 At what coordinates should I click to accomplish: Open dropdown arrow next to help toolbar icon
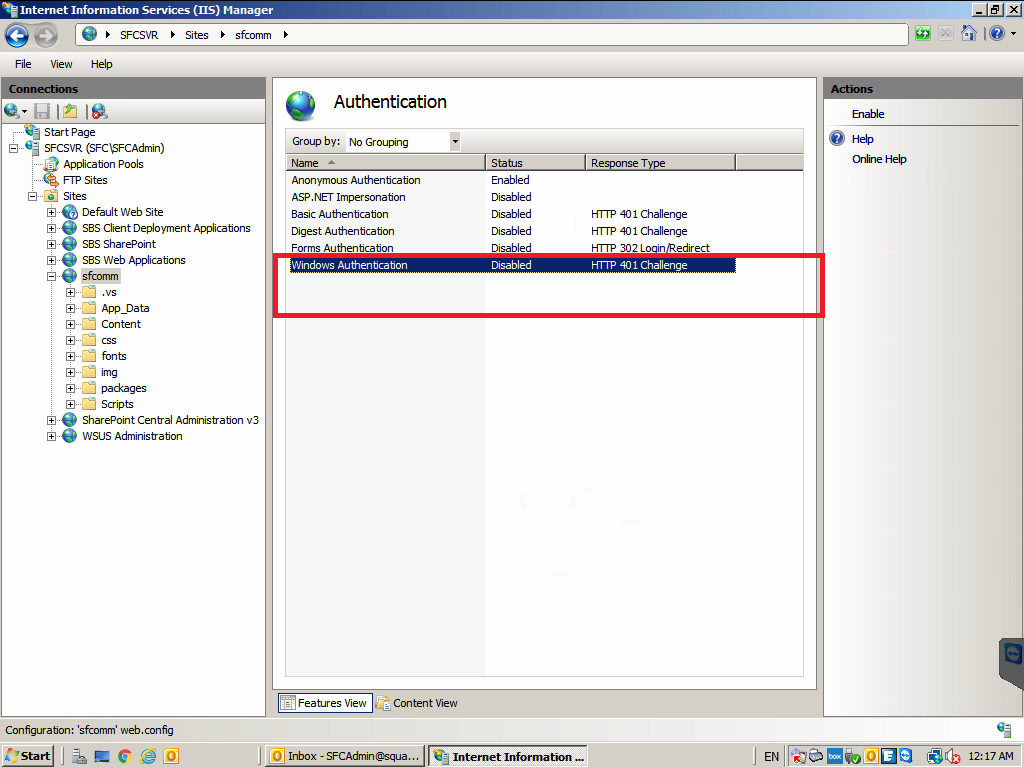1013,33
